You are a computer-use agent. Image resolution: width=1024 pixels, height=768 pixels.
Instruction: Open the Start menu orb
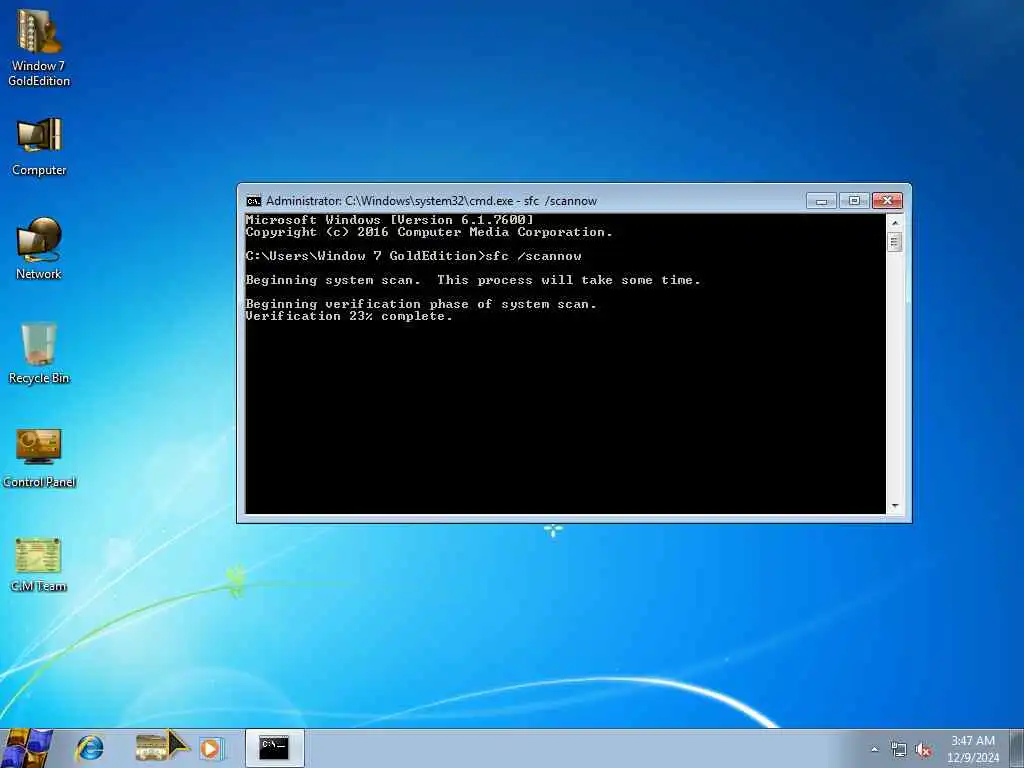pyautogui.click(x=26, y=748)
